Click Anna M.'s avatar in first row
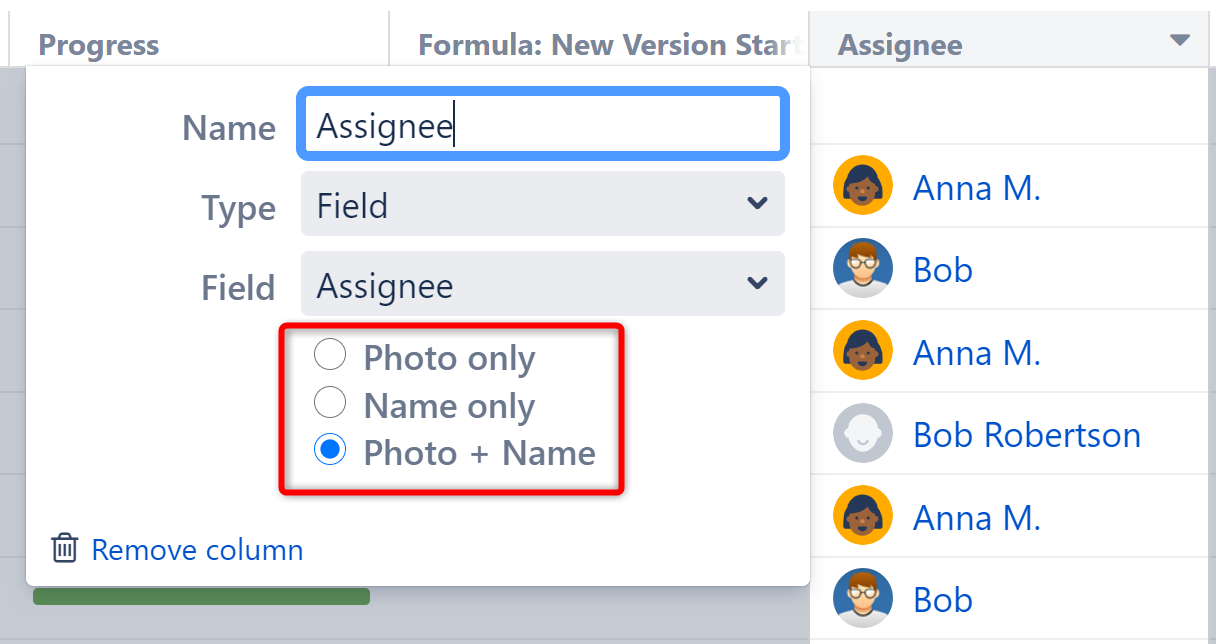The height and width of the screenshot is (644, 1216). [862, 186]
